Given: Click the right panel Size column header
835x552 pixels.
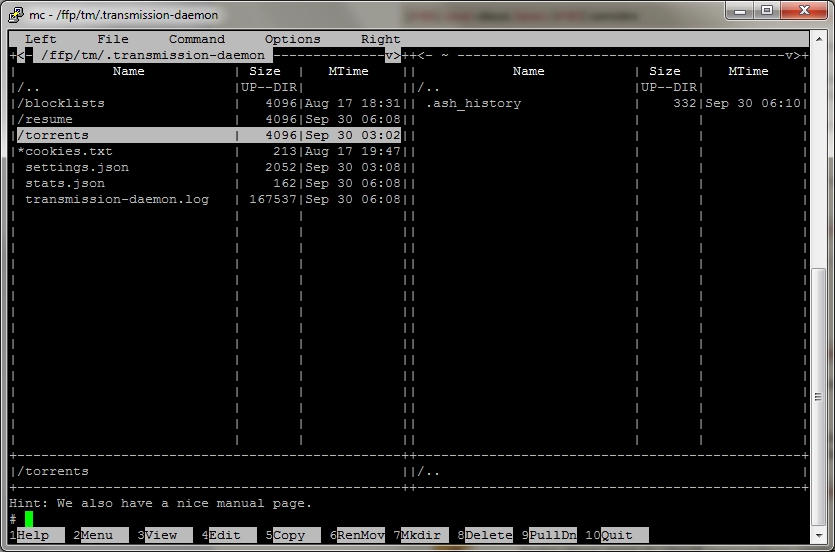Looking at the screenshot, I should click(665, 71).
